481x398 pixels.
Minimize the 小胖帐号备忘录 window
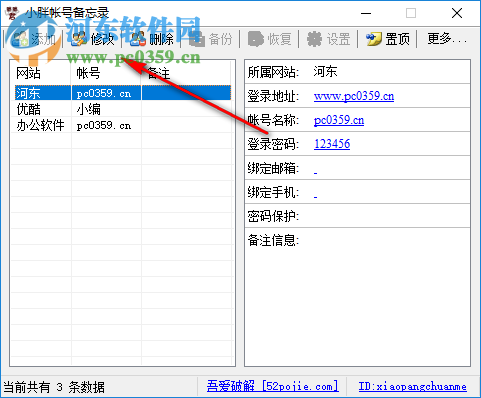coord(366,13)
